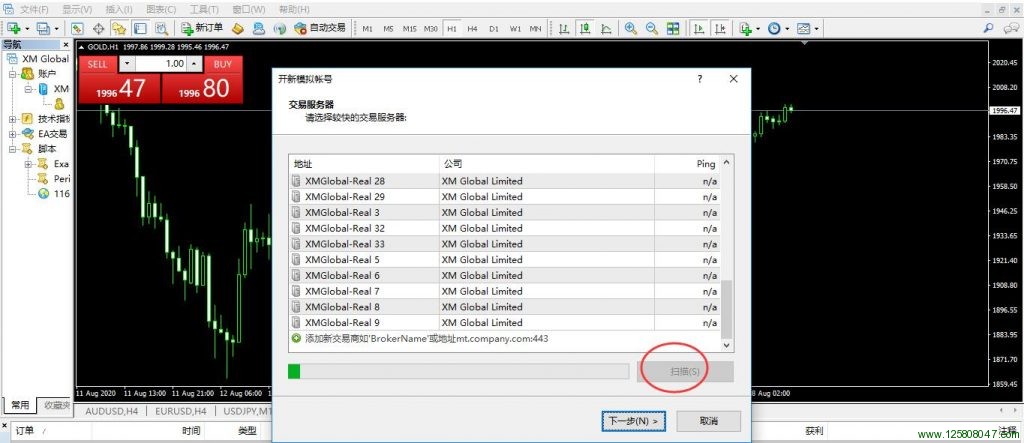Select the W1 timeframe button

(515, 29)
